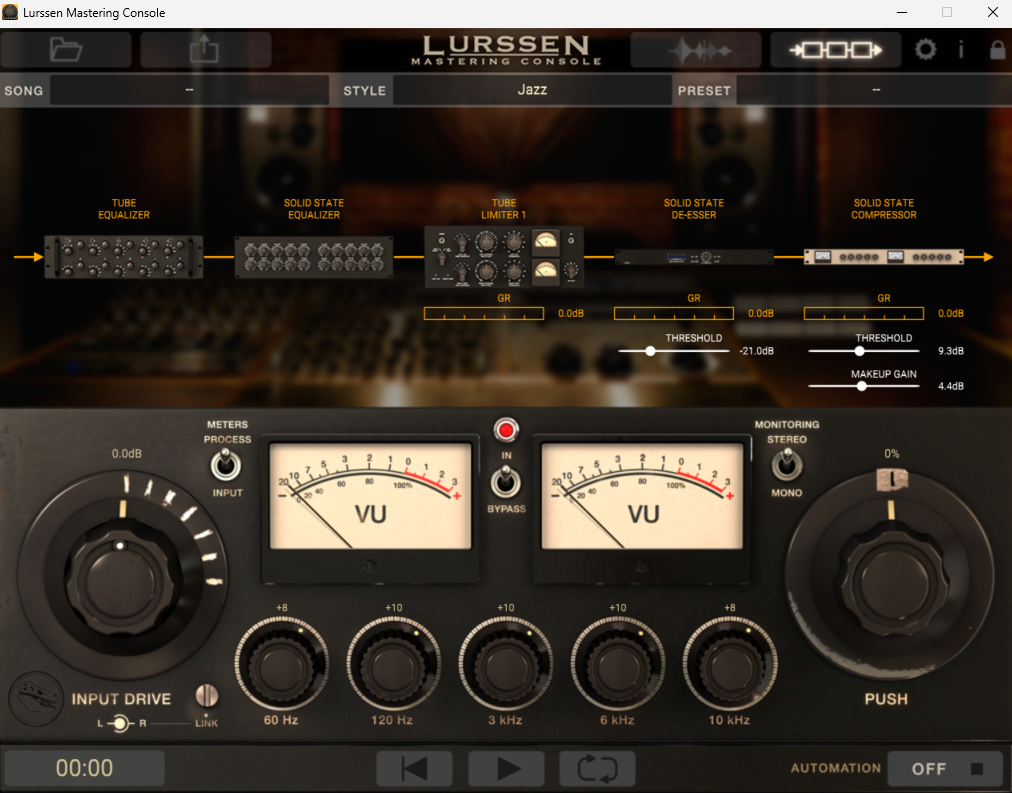Select the Solid State De-Esser unit
This screenshot has width=1012, height=793.
click(x=694, y=257)
